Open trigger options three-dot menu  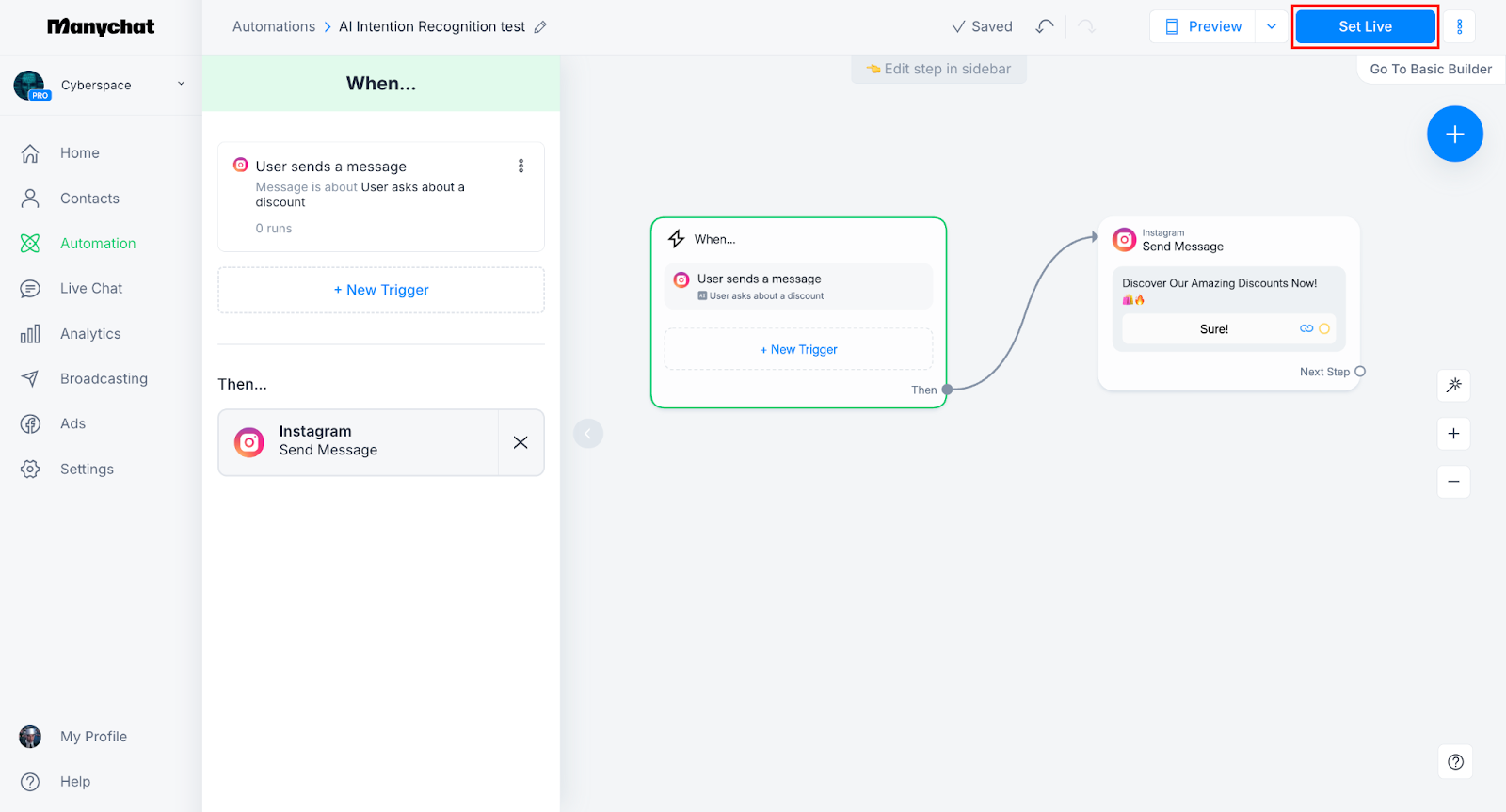point(521,167)
